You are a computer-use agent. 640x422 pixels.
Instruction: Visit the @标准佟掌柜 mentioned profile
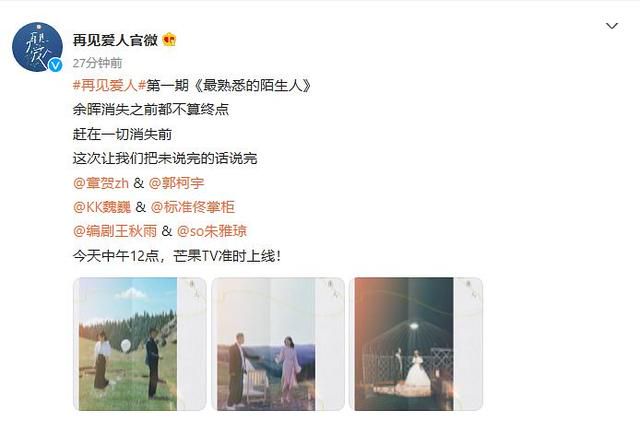click(193, 207)
